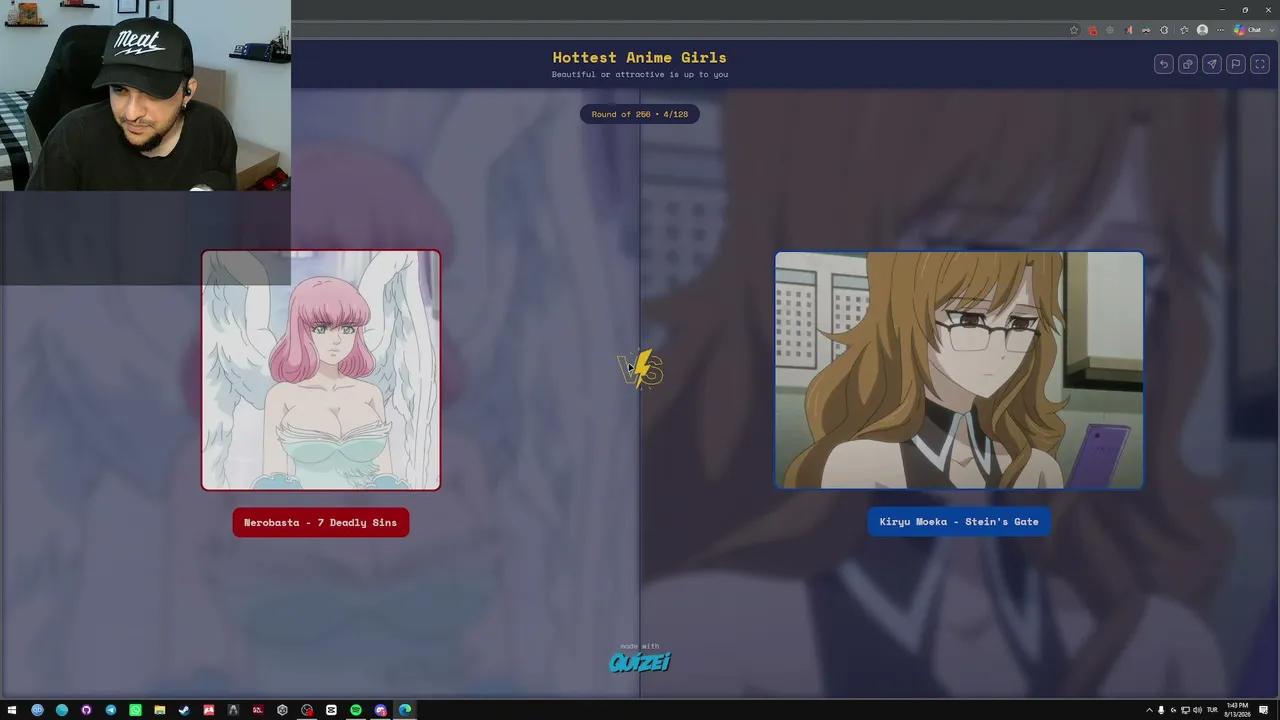Open network settings from the system tray
1280x720 pixels.
coord(1185,710)
